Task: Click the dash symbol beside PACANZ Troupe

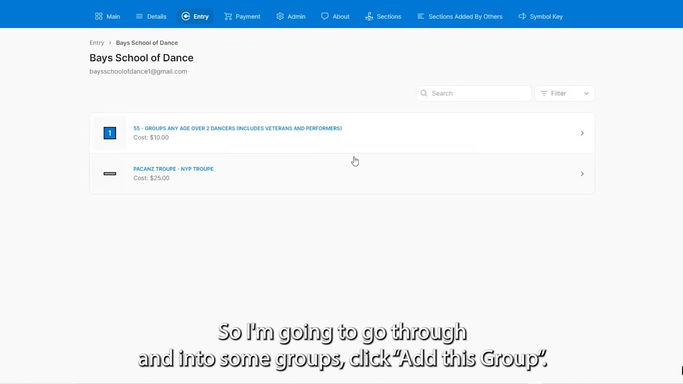Action: pos(110,173)
